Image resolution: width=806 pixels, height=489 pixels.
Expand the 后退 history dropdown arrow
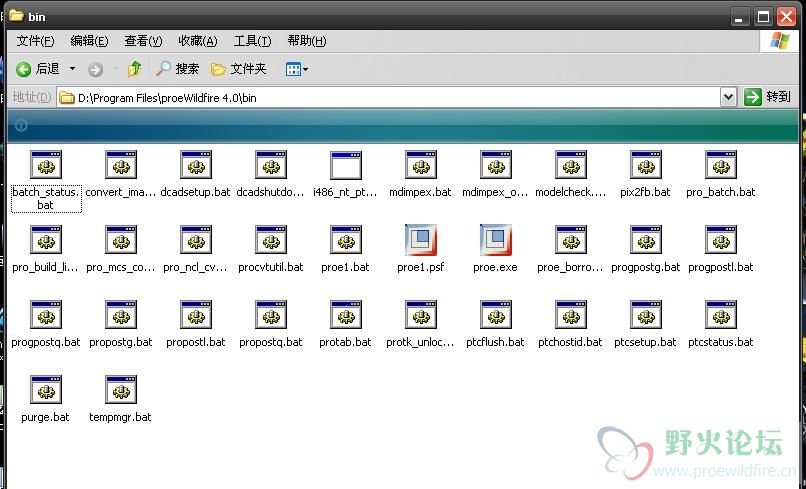(x=72, y=69)
